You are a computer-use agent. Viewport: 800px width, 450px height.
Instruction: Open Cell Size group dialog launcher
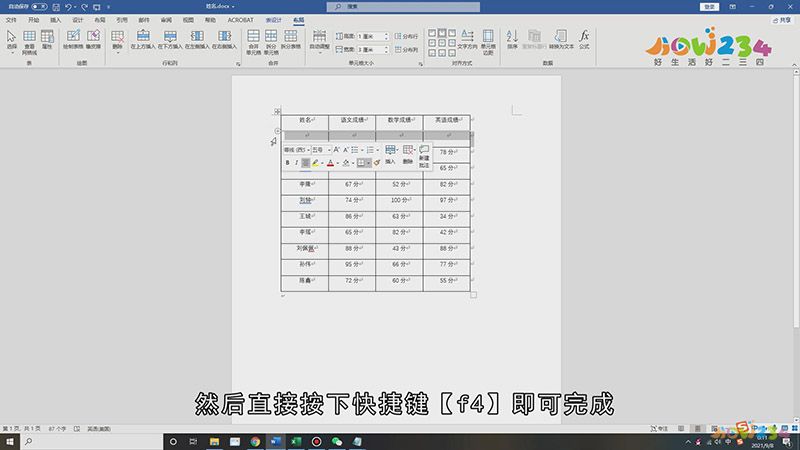click(420, 64)
